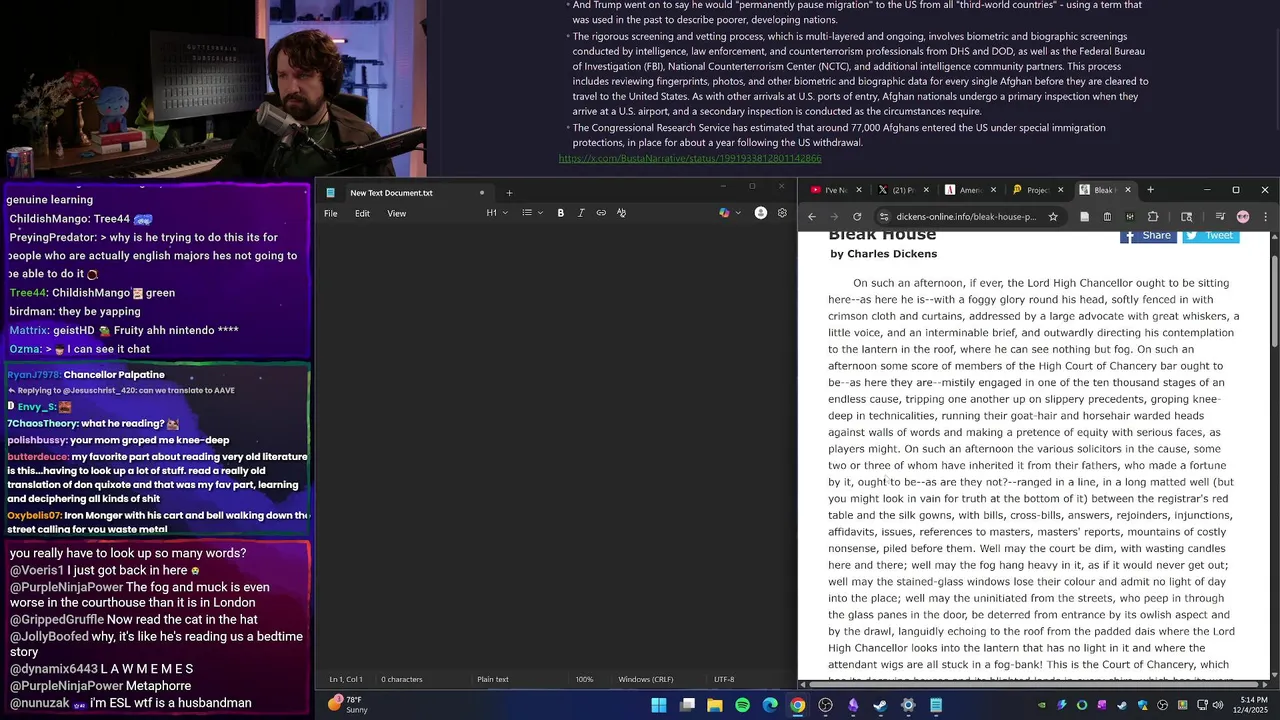This screenshot has height=720, width=1280.
Task: Click the Ln 1, Col 1 position indicator
Action: [x=346, y=680]
